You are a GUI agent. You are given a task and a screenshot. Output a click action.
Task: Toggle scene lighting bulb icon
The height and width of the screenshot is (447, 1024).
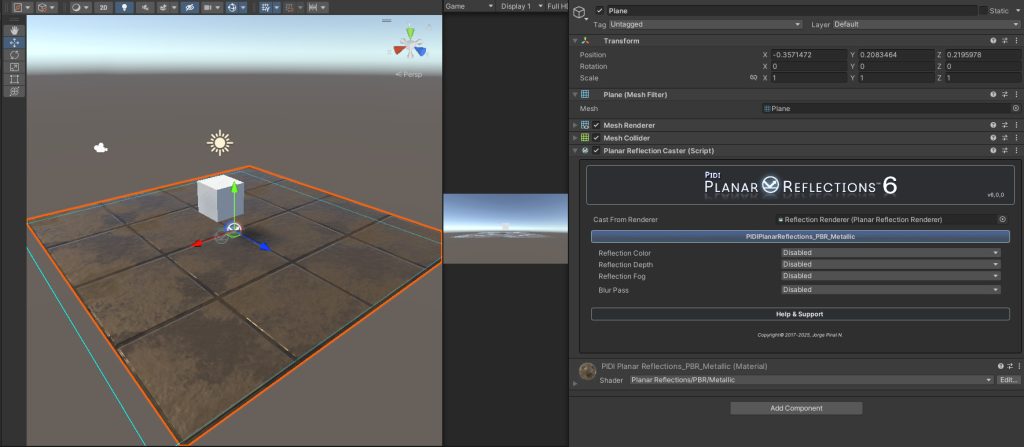[125, 8]
